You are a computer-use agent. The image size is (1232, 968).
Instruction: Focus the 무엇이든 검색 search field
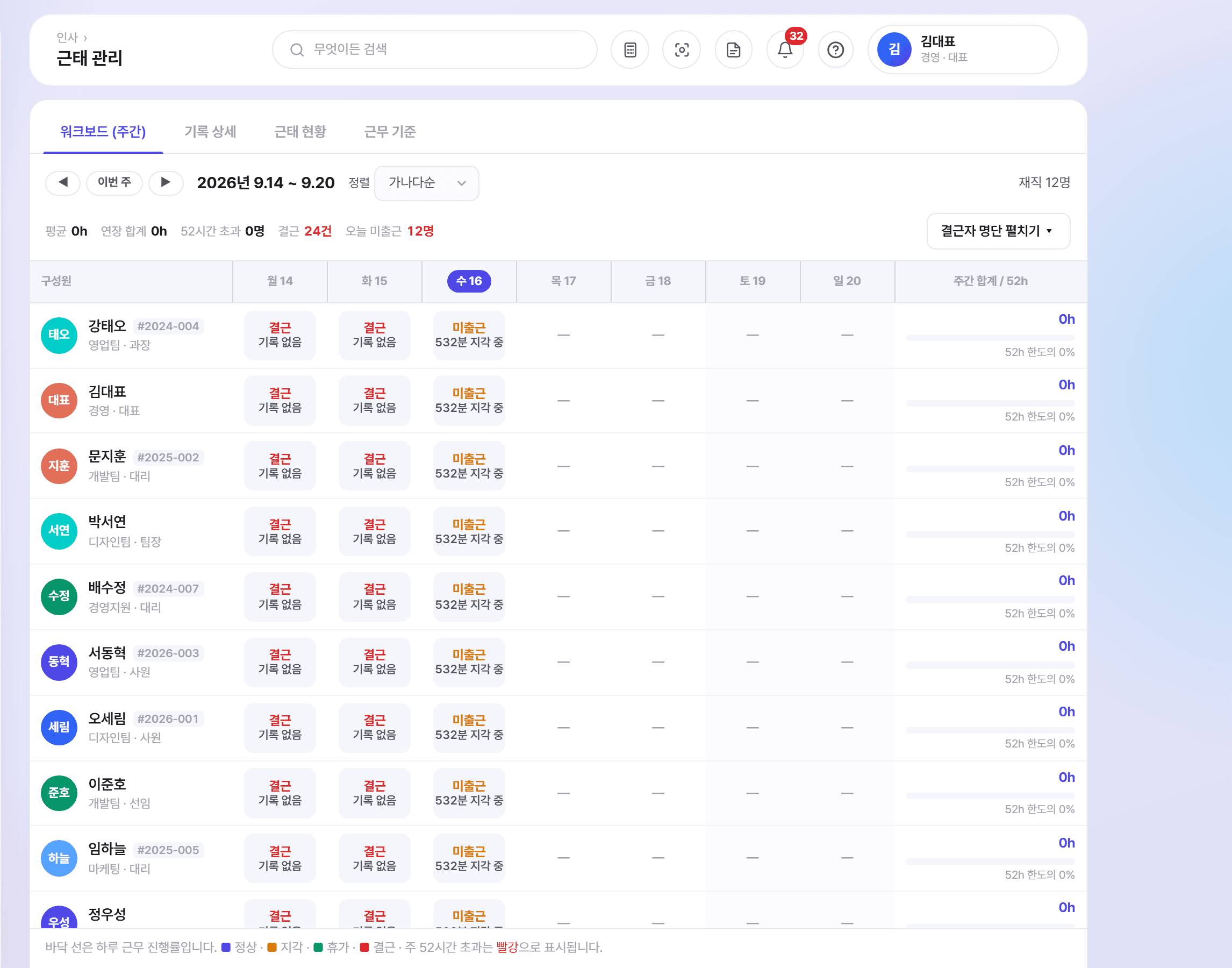(x=434, y=50)
